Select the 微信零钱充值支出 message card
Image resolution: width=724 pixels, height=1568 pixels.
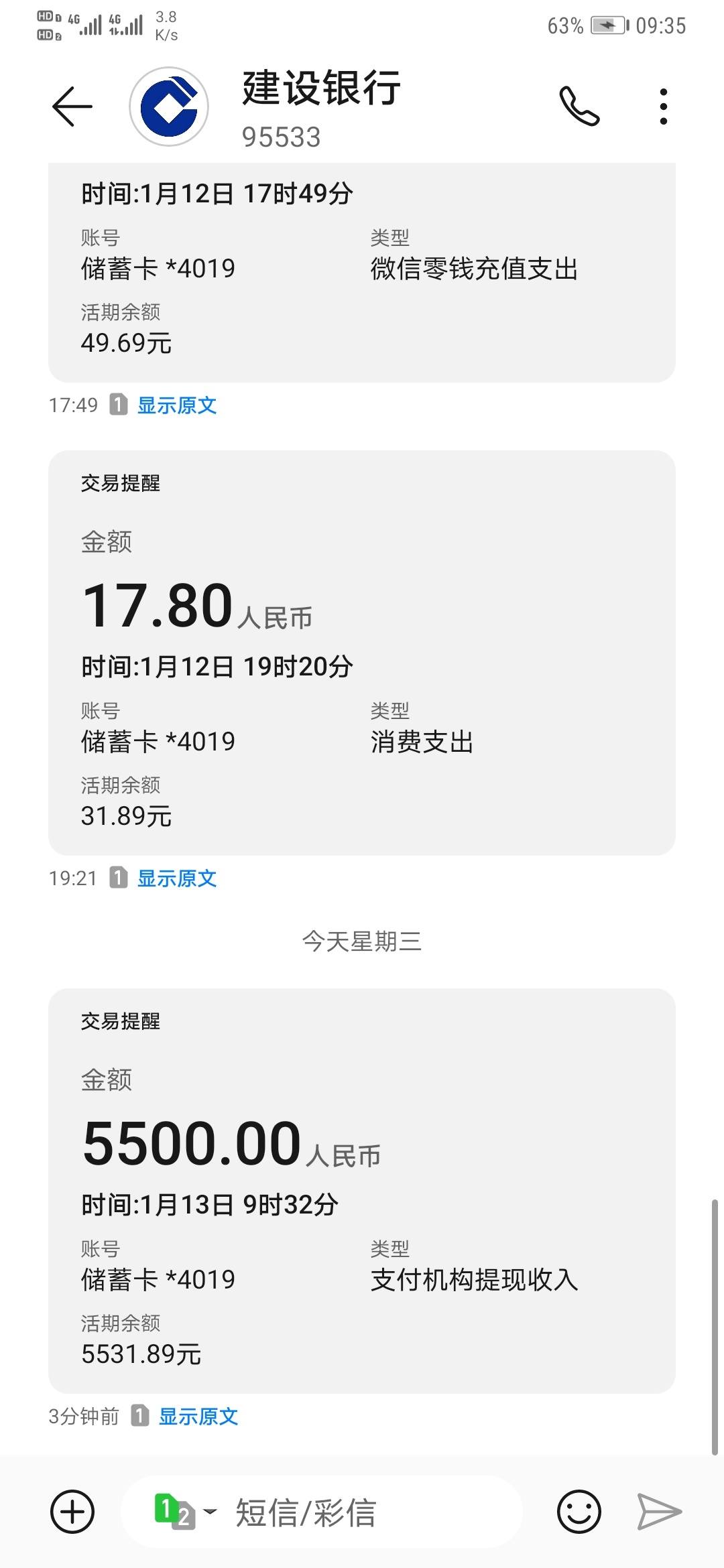click(362, 273)
